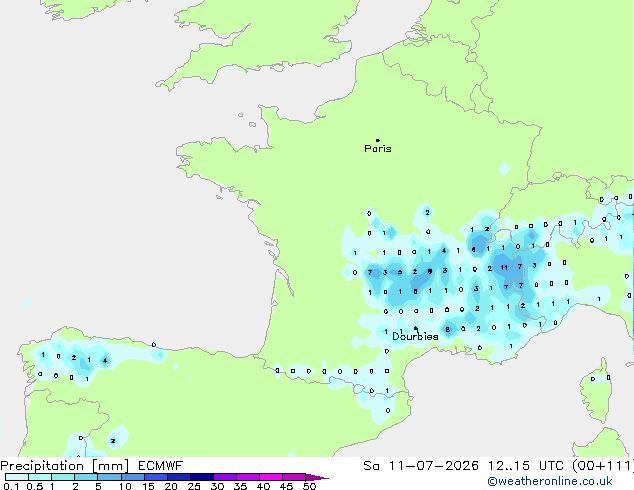634x490 pixels.
Task: Pick the 15 to 20 mm legend swatch
Action: (x=155, y=477)
